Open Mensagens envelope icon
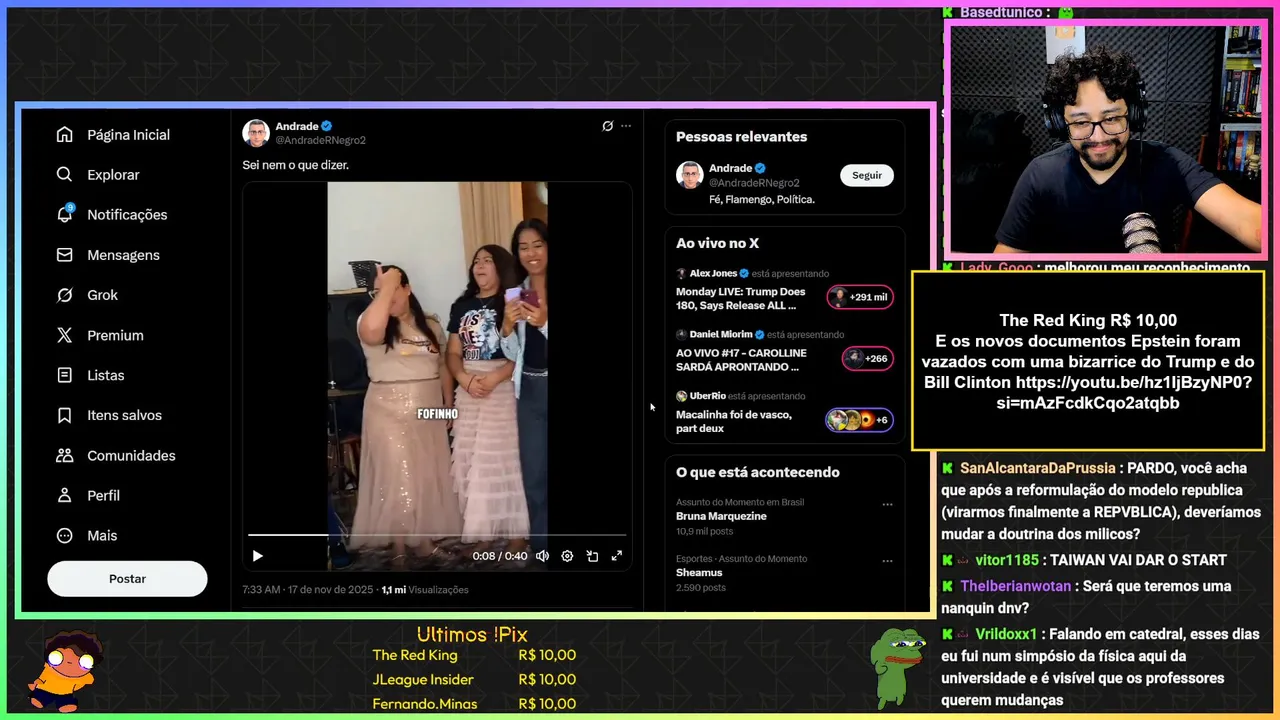Viewport: 1280px width, 720px height. (64, 255)
